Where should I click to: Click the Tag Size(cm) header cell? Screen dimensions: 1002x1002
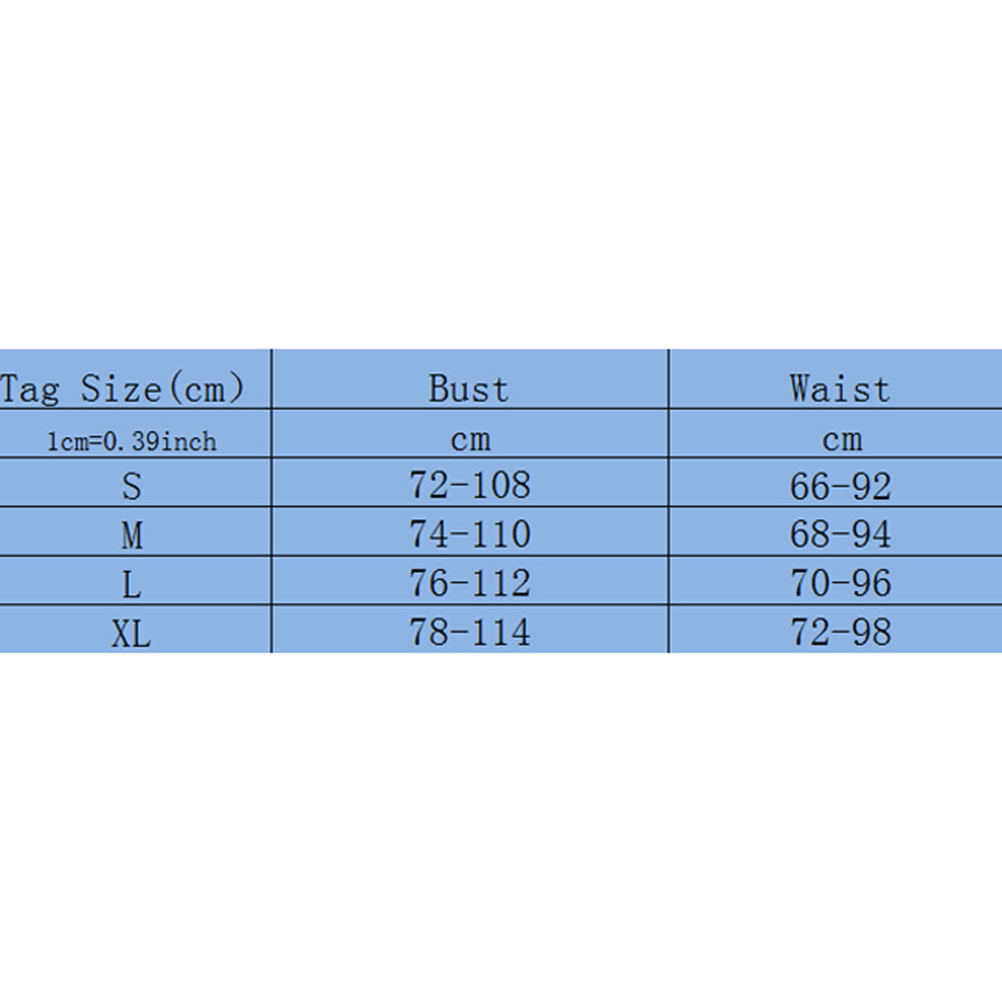pyautogui.click(x=122, y=388)
